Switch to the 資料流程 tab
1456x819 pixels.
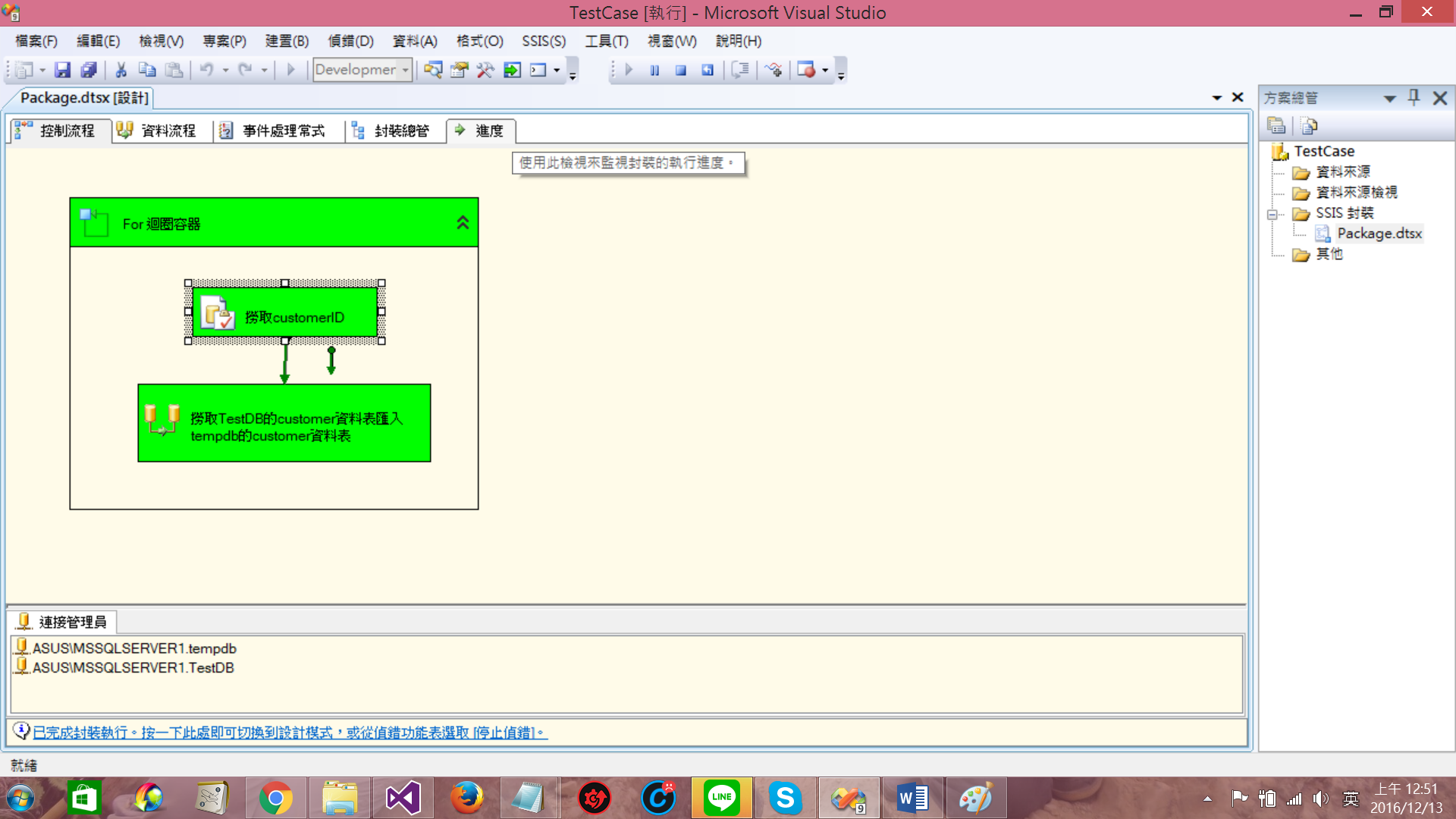tap(162, 130)
